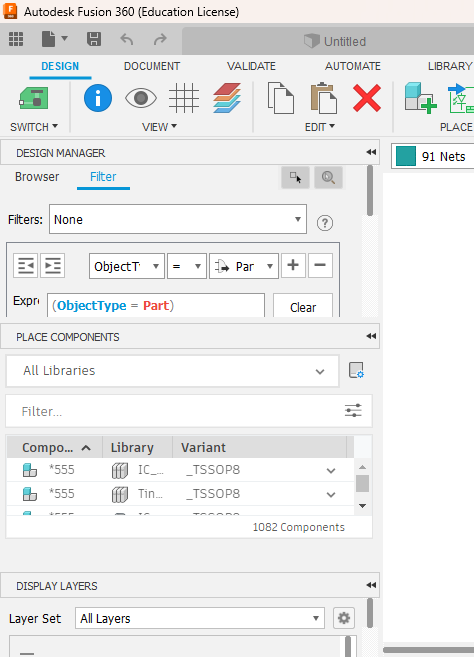Expand variants for Tin library *555 row
474x657 pixels.
[x=331, y=494]
